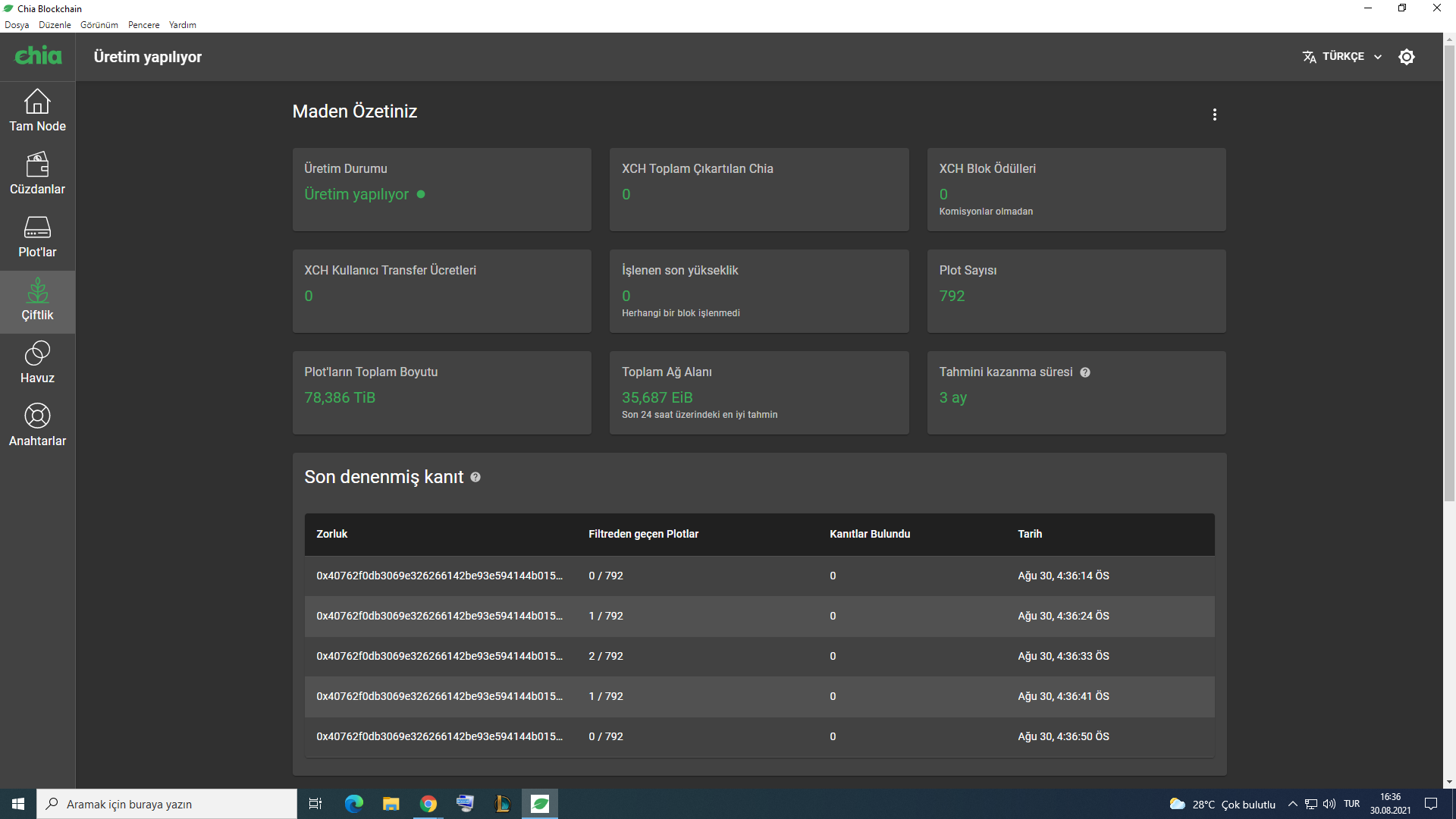Click the 35,687 EiB network space
The width and height of the screenshot is (1456, 819).
[x=657, y=398]
